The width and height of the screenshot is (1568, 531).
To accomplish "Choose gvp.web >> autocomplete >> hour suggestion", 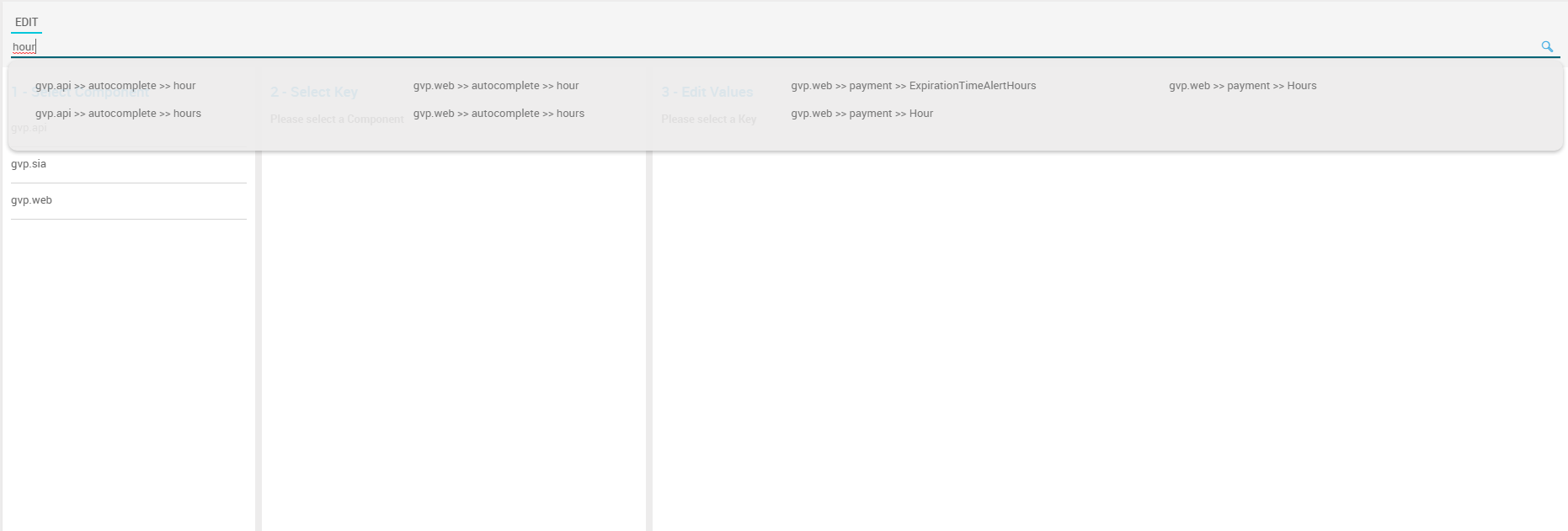I will 496,86.
